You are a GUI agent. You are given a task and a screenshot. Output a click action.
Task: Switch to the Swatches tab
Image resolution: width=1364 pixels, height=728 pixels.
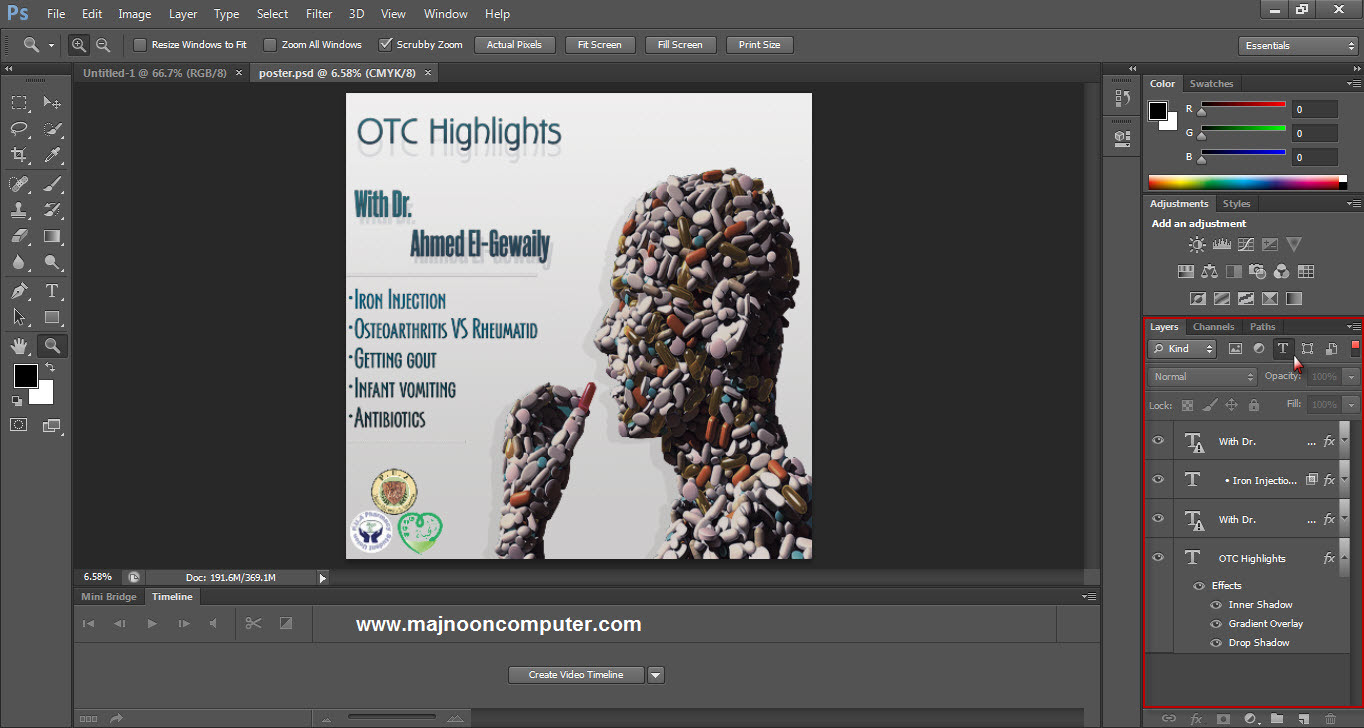pyautogui.click(x=1211, y=84)
